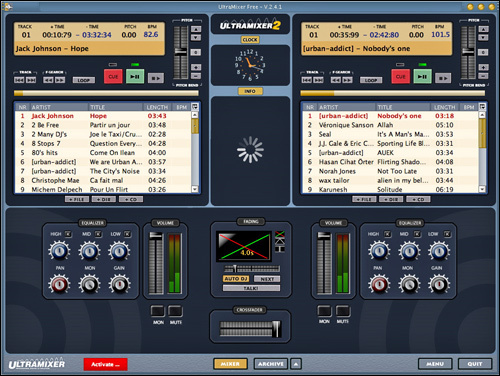Select the crossed-lines fade curve icon

tap(280, 234)
